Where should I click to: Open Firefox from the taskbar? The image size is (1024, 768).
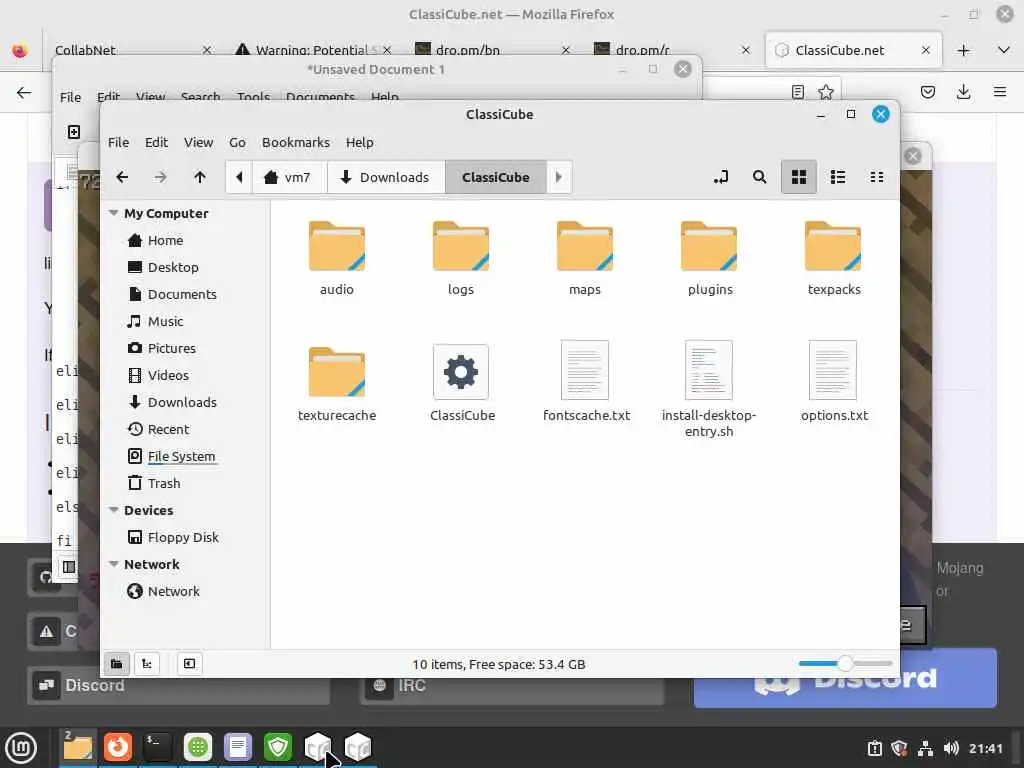coord(118,747)
